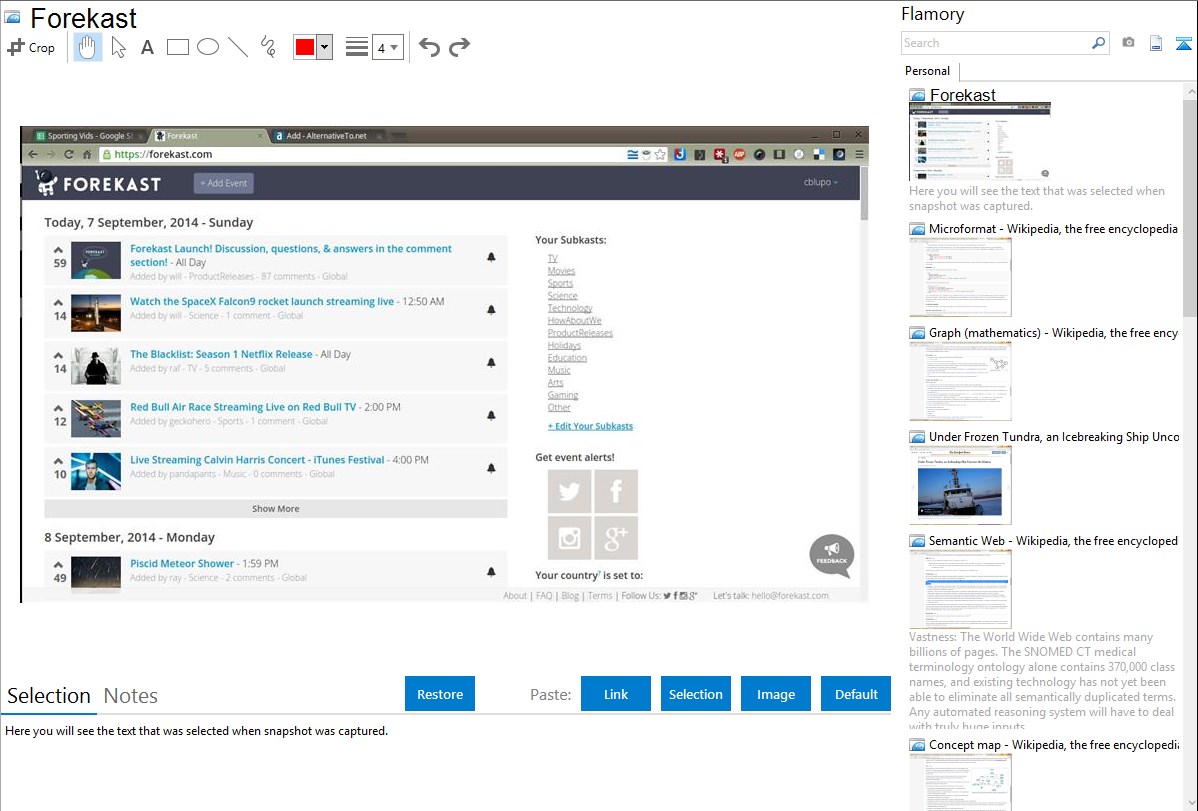The width and height of the screenshot is (1198, 811).
Task: Undo the last annotation
Action: (429, 47)
